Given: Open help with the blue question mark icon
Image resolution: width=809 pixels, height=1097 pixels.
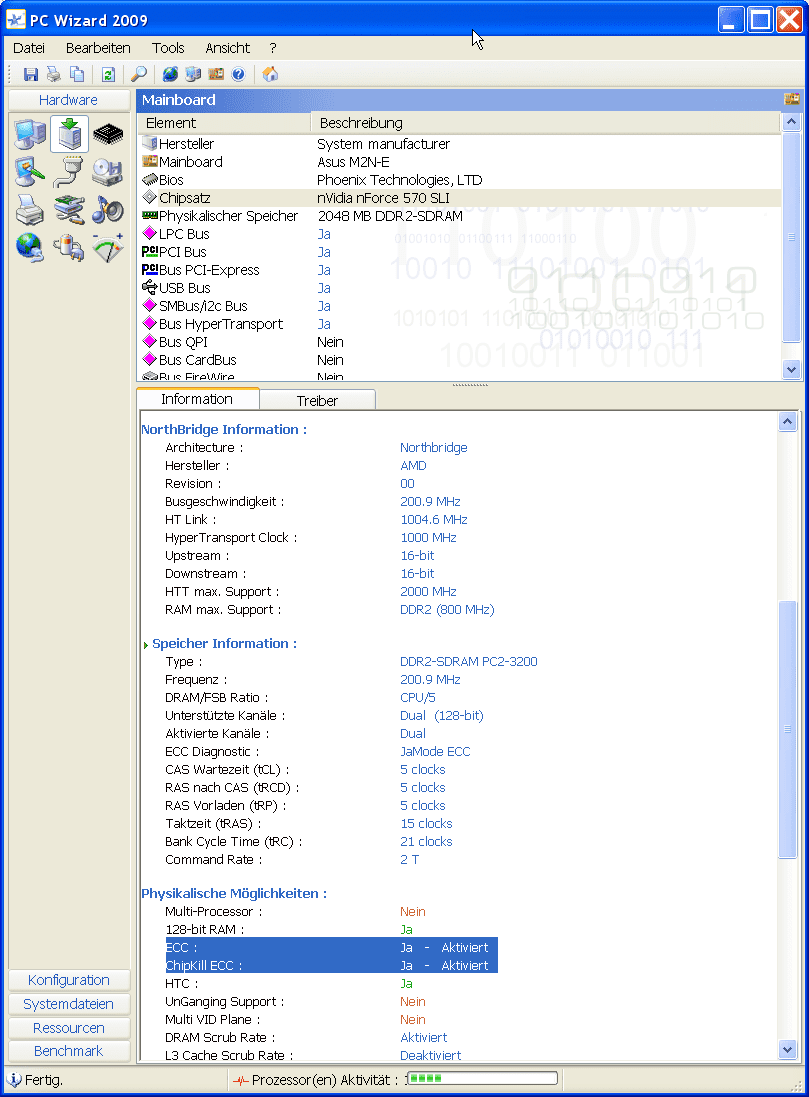Looking at the screenshot, I should [x=239, y=74].
